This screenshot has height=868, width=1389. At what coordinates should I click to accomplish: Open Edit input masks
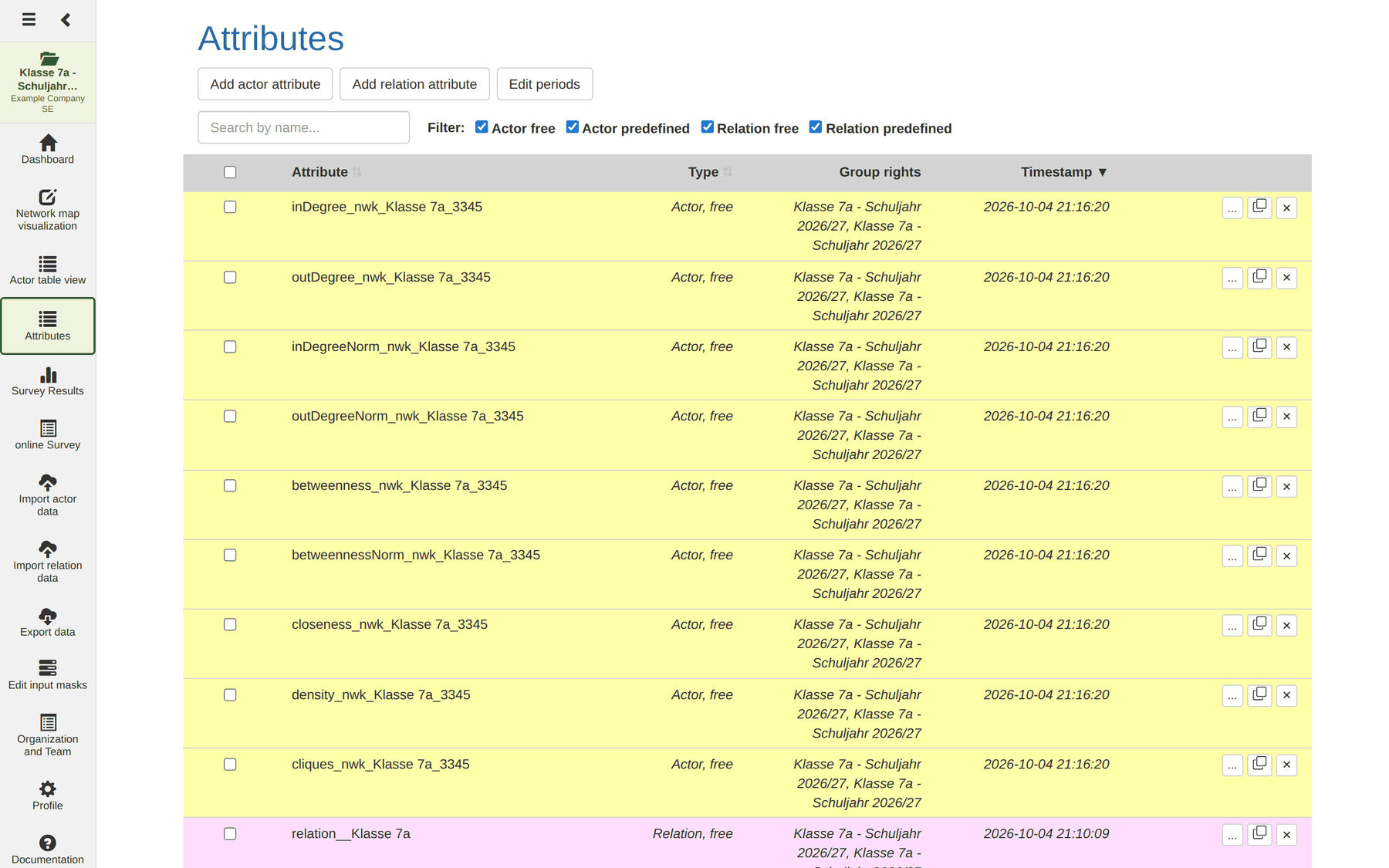pyautogui.click(x=48, y=675)
